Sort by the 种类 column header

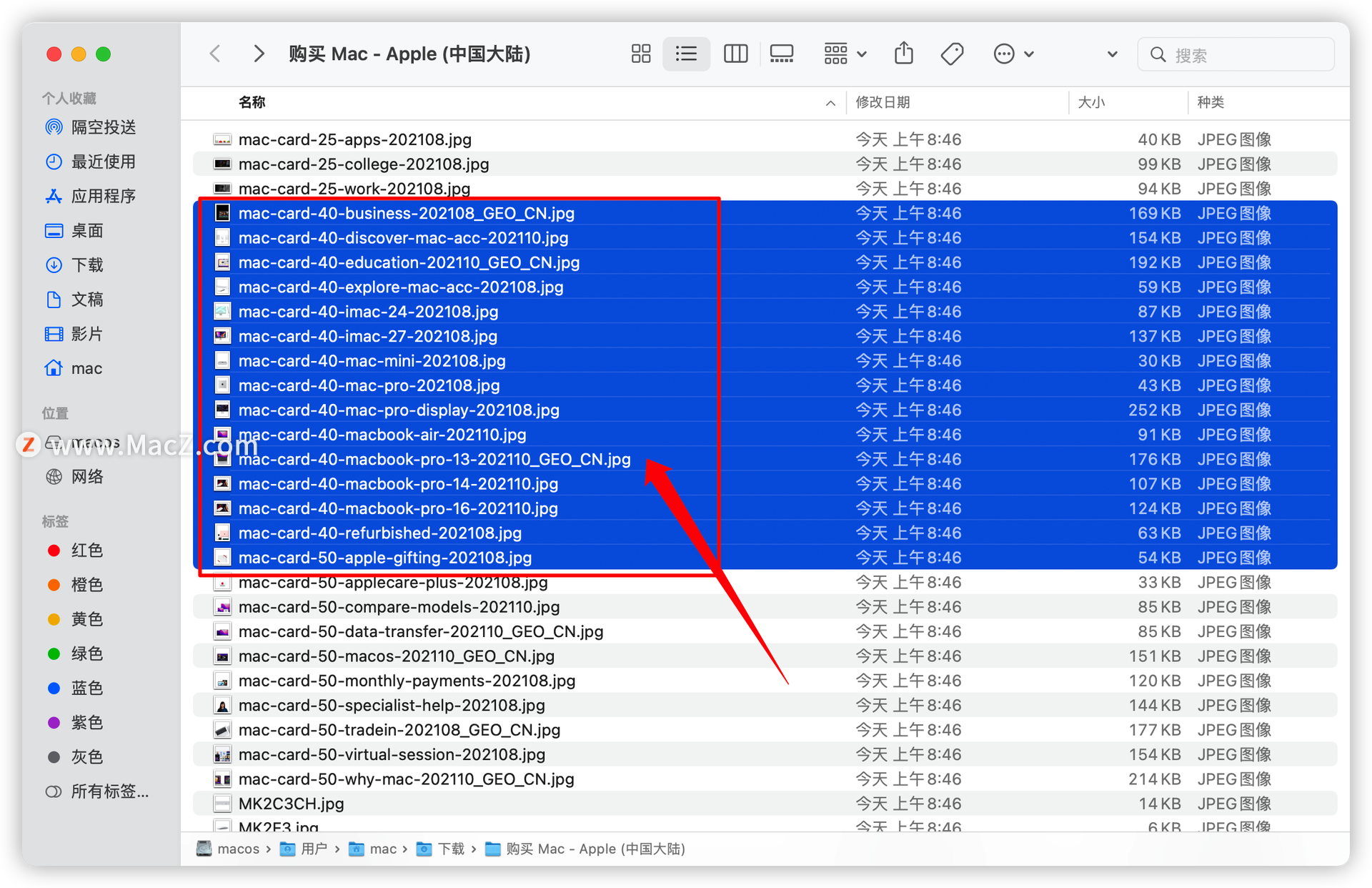point(1211,102)
